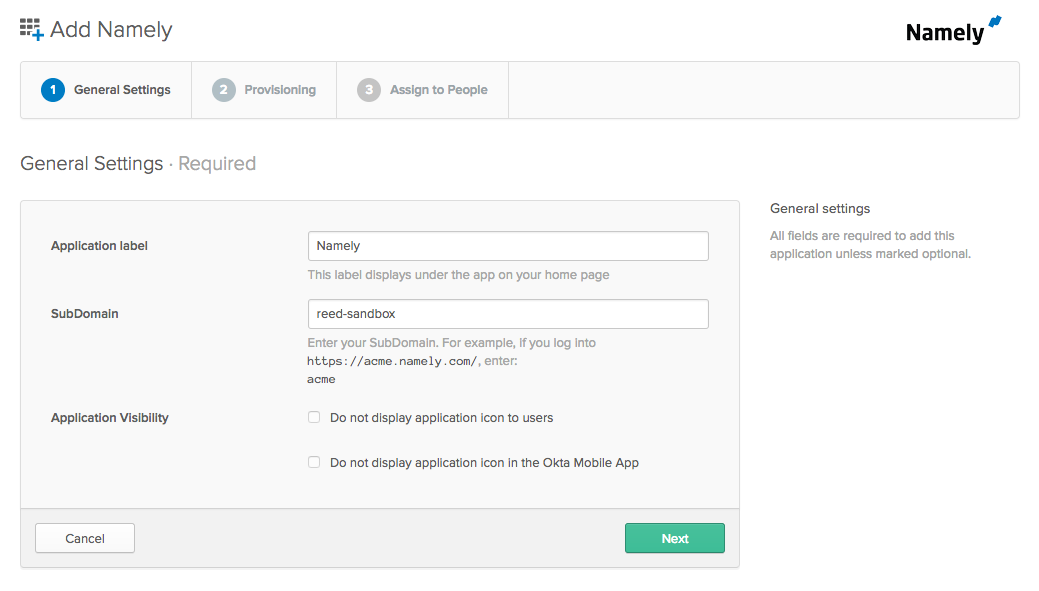Click the step 3 circle icon
Screen dimensions: 1039x591
click(x=368, y=90)
